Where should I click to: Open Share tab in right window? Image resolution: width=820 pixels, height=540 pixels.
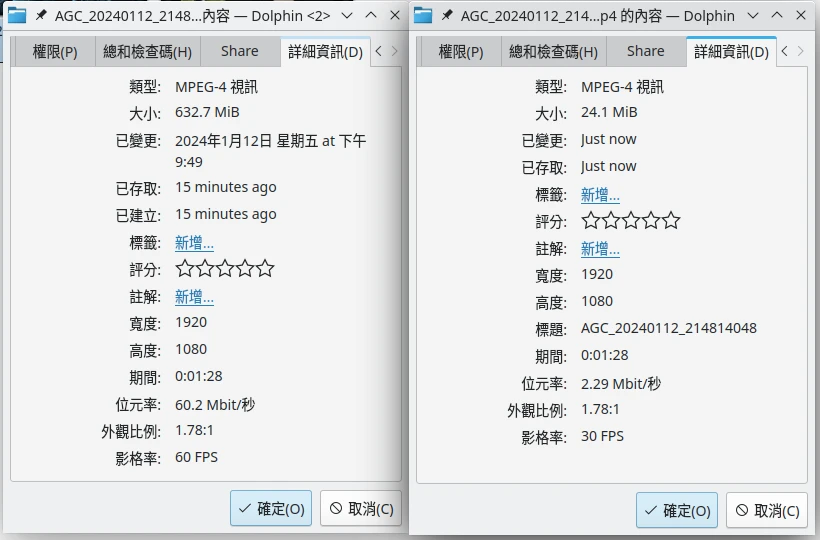pyautogui.click(x=645, y=52)
